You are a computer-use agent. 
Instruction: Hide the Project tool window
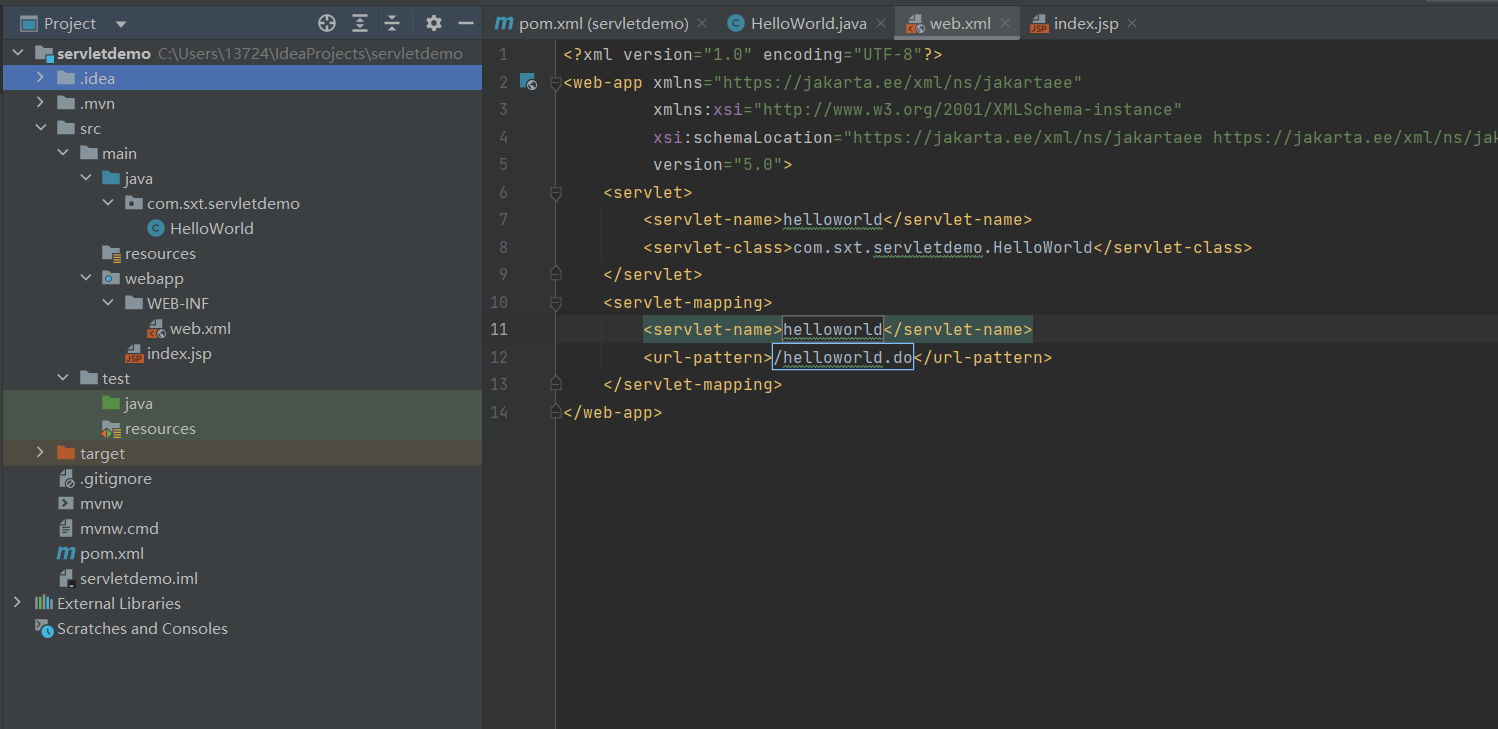[x=465, y=23]
